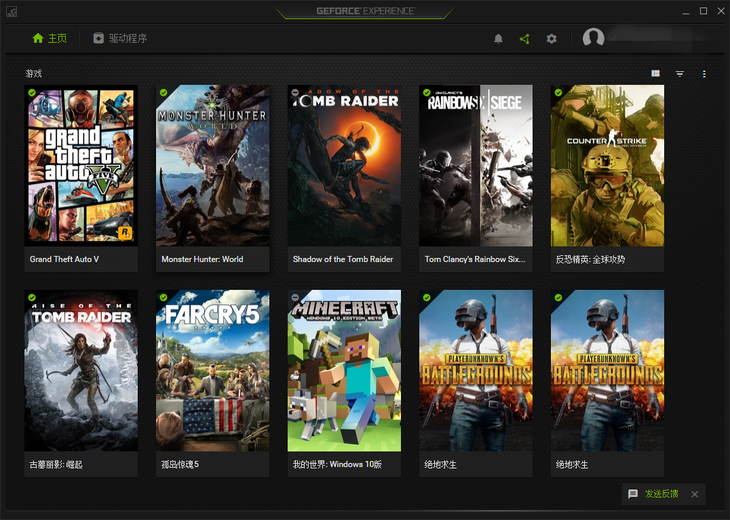Dismiss the 发送反馈 feedback box

tap(695, 494)
